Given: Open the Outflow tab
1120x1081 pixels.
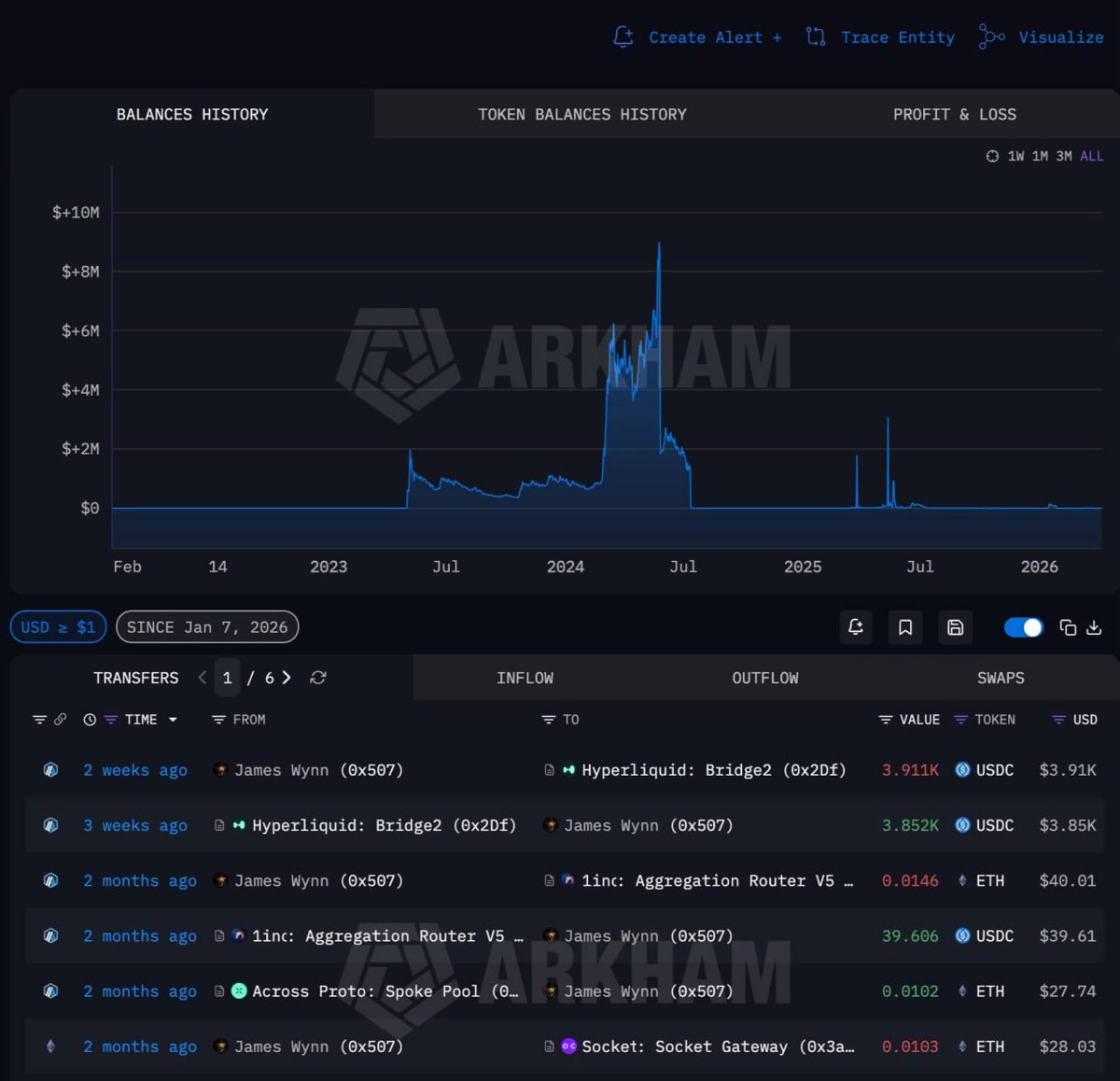Looking at the screenshot, I should pyautogui.click(x=765, y=678).
